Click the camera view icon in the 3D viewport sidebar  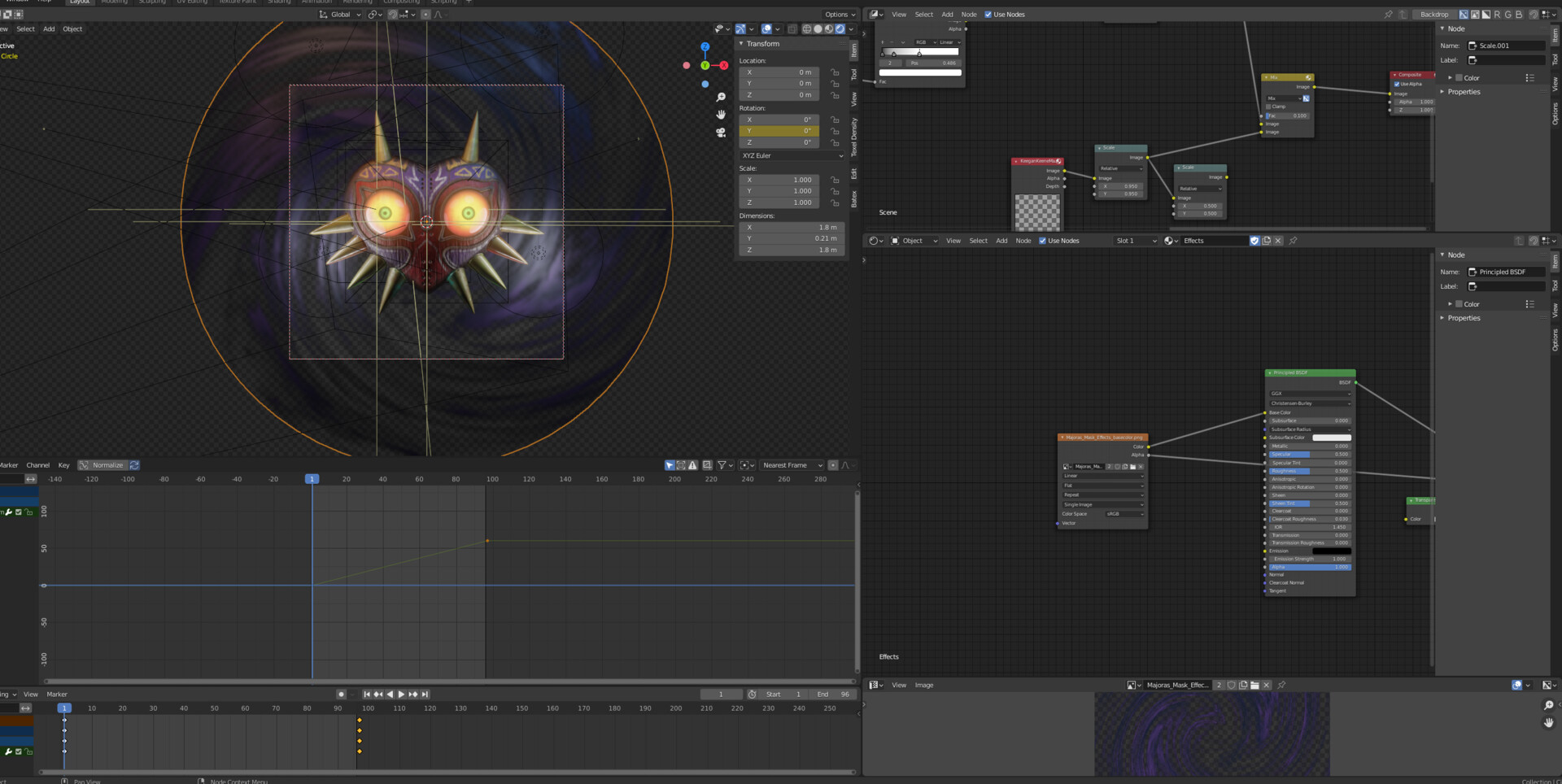coord(721,132)
